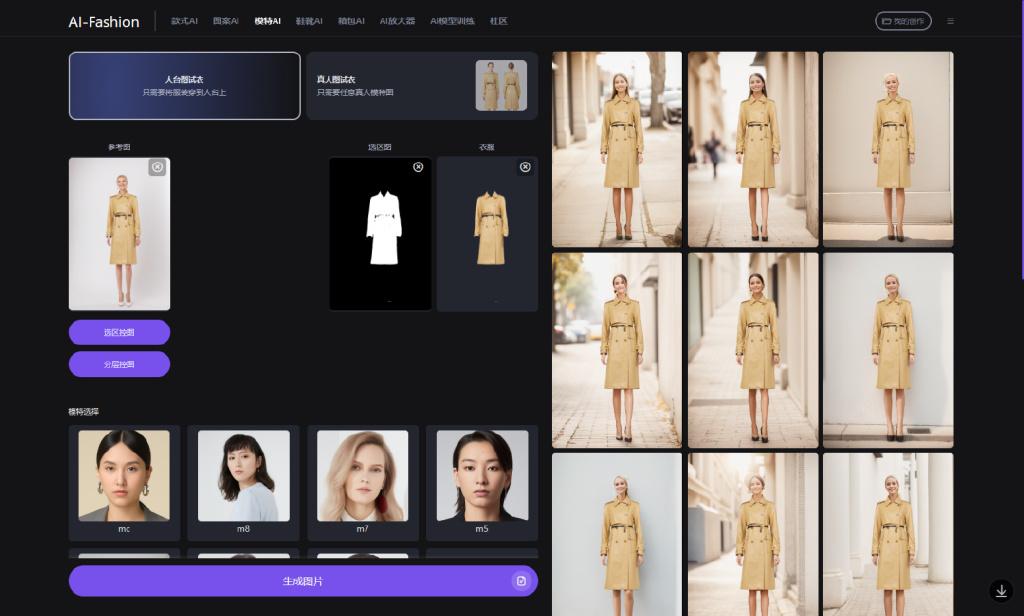Delete the 衣服 garment image
Viewport: 1024px width, 616px height.
[x=525, y=167]
